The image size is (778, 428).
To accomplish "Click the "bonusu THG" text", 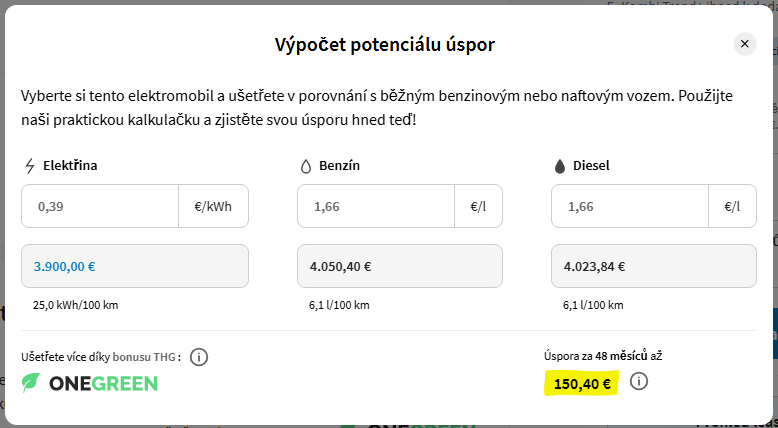I will [145, 357].
